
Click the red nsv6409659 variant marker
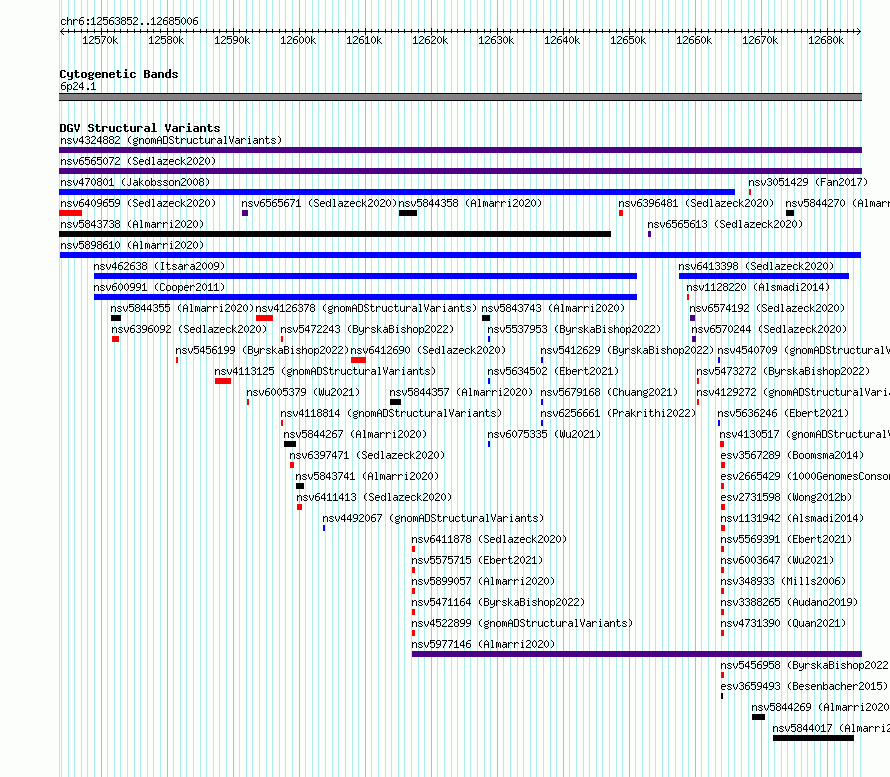click(70, 213)
